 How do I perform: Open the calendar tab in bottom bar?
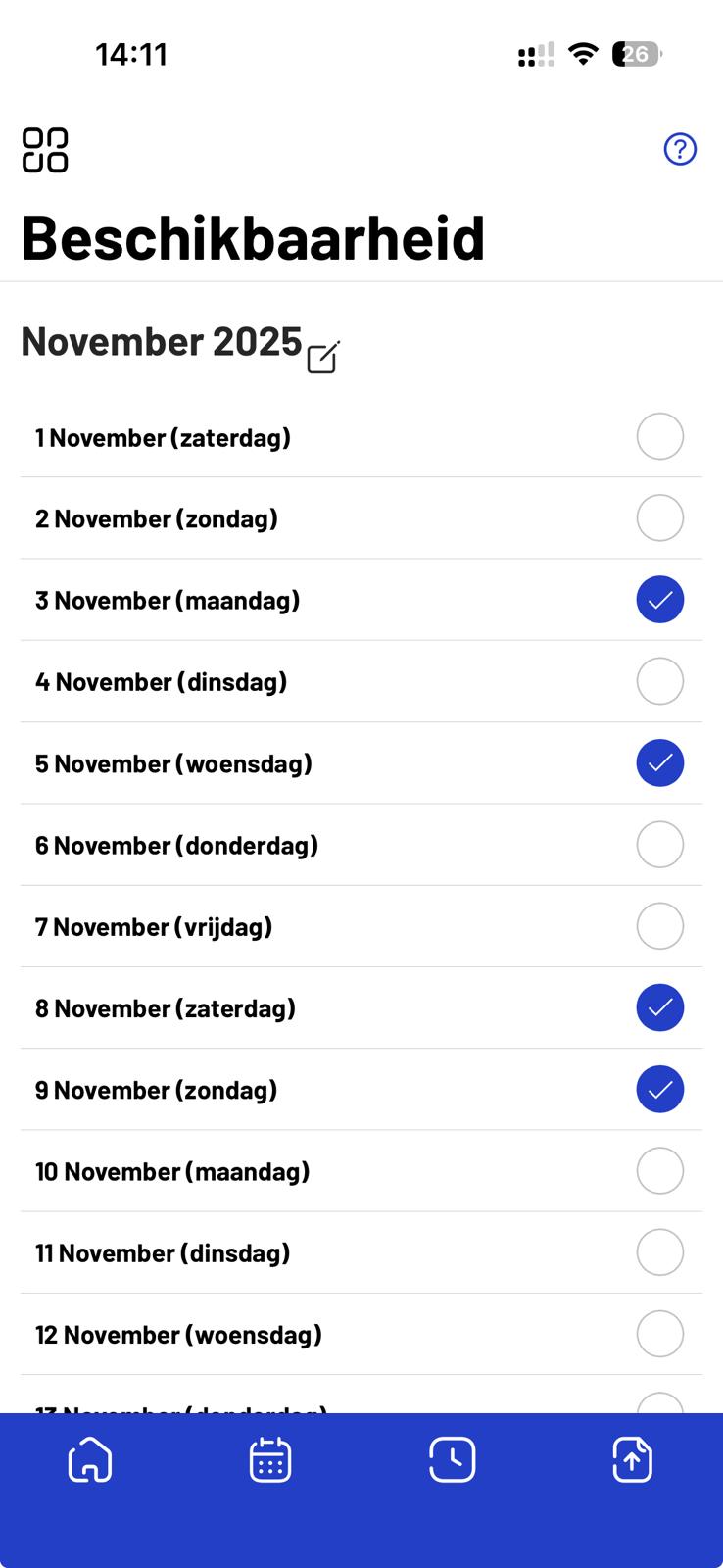(270, 1460)
